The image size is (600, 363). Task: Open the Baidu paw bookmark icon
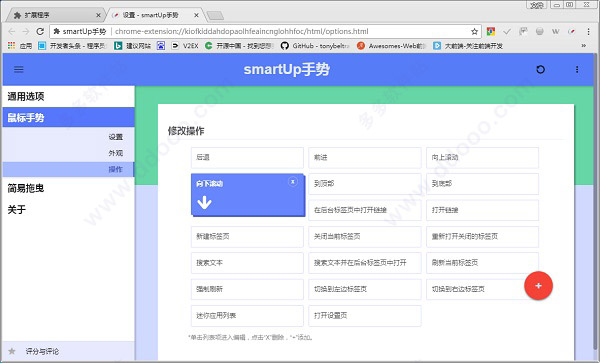[x=161, y=46]
